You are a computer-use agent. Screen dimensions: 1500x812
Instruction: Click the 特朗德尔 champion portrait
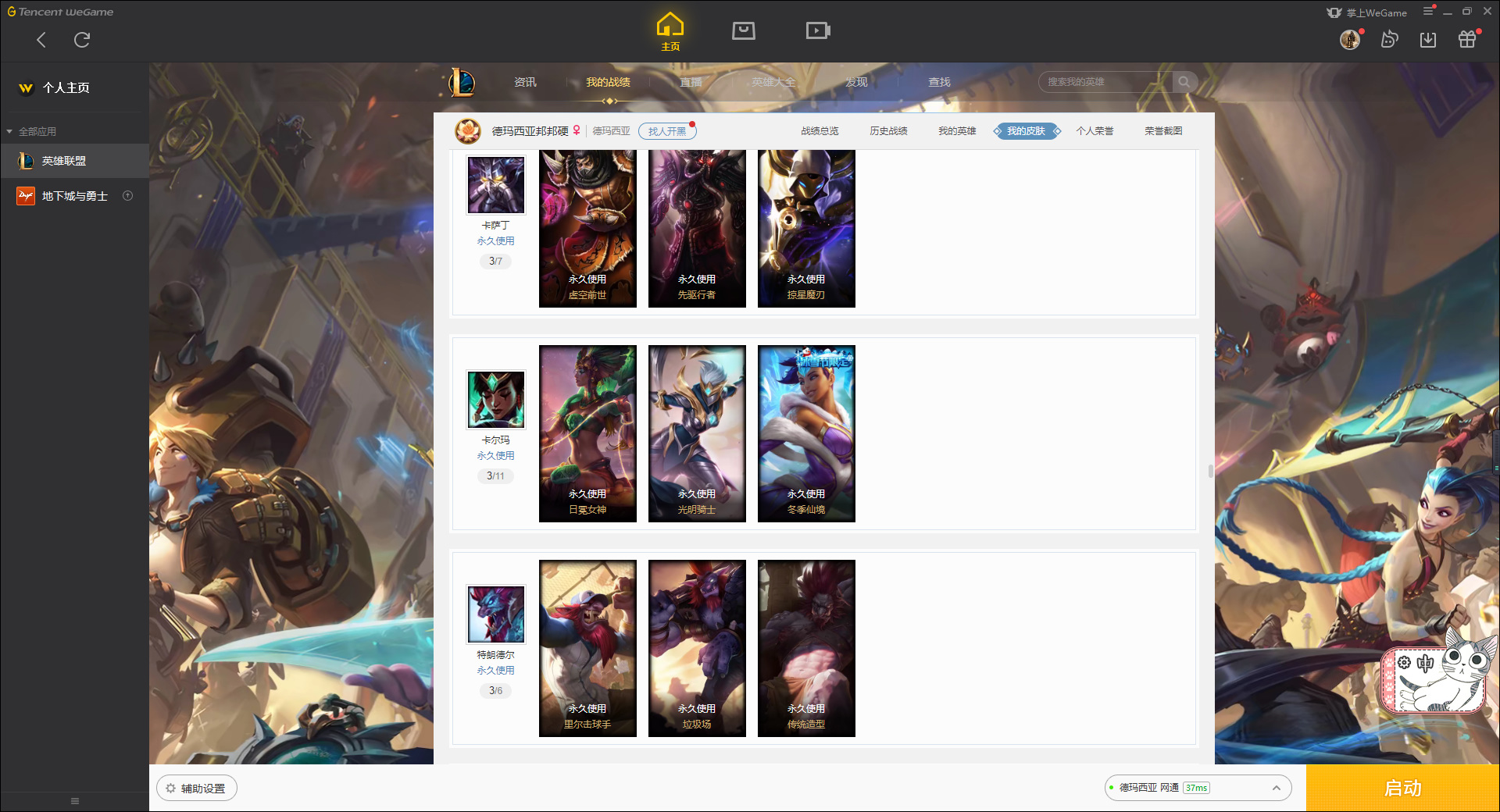pyautogui.click(x=496, y=614)
